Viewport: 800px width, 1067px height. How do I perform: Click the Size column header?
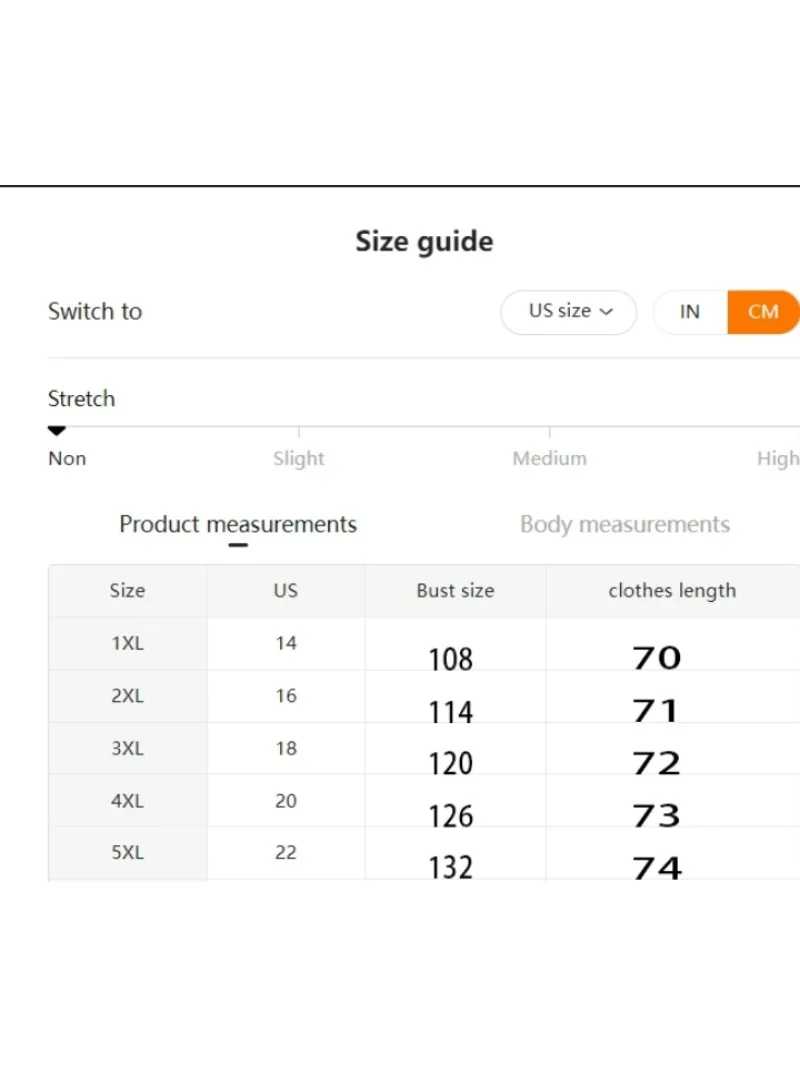[127, 591]
